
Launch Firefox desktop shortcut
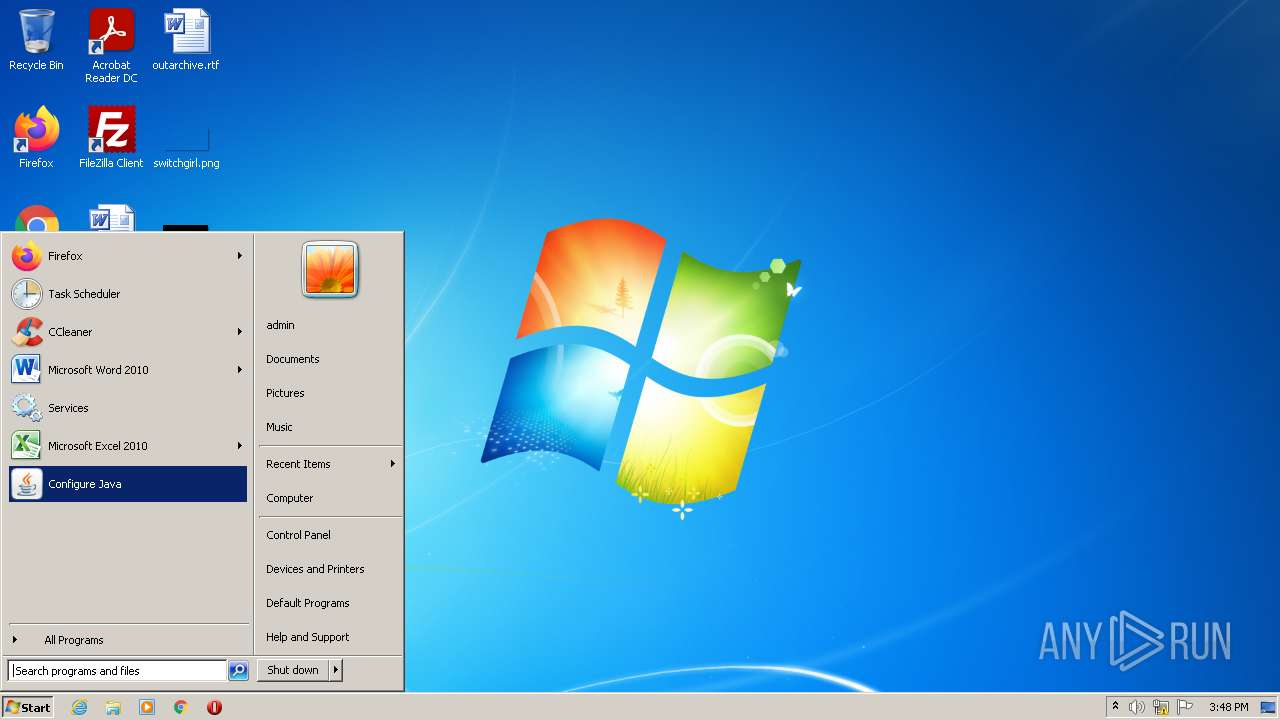[36, 137]
